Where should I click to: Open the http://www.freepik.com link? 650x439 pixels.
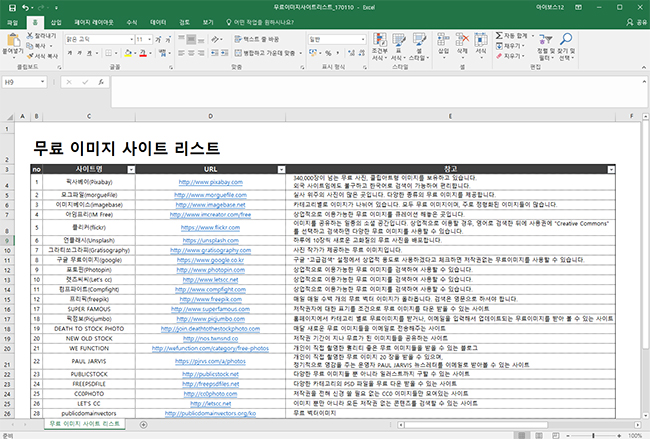tap(211, 299)
